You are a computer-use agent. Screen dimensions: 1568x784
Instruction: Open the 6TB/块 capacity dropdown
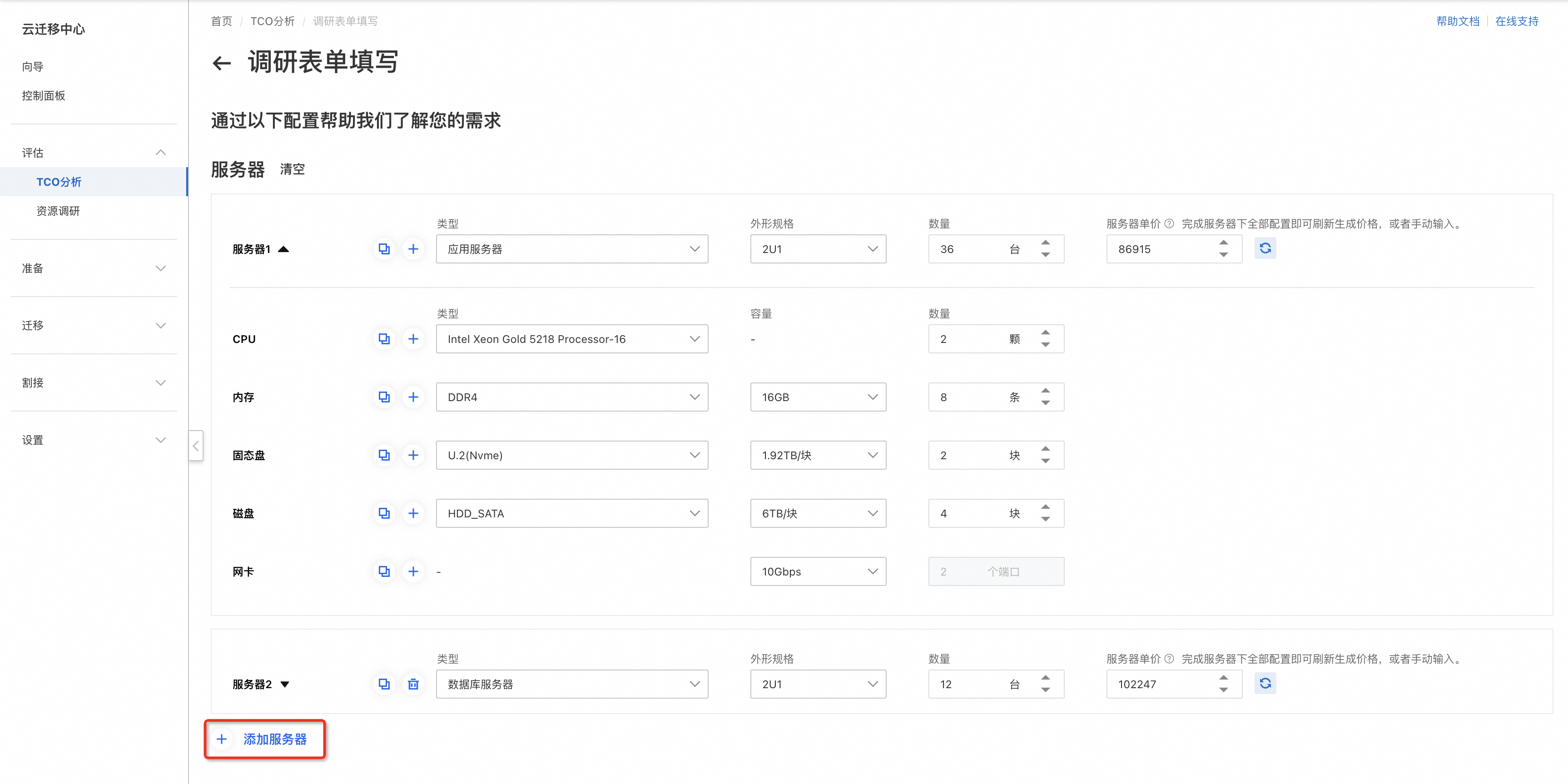click(818, 513)
